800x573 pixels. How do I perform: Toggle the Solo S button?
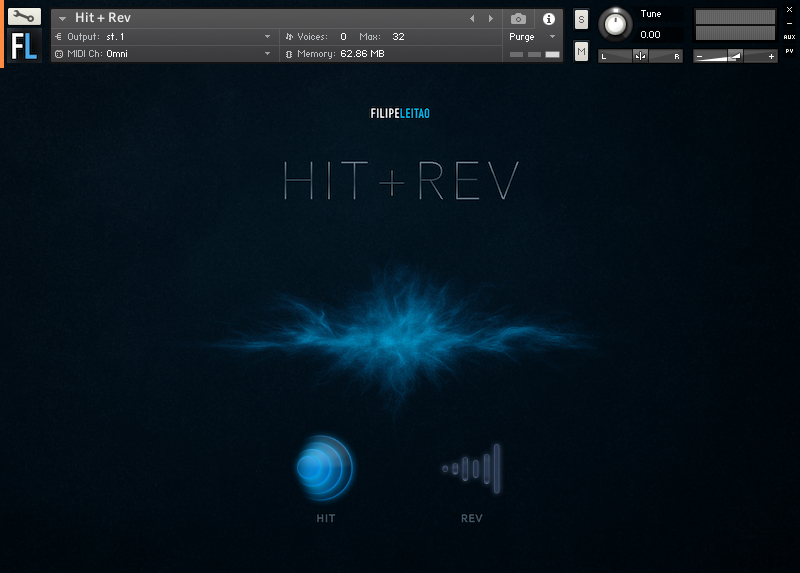click(x=581, y=20)
